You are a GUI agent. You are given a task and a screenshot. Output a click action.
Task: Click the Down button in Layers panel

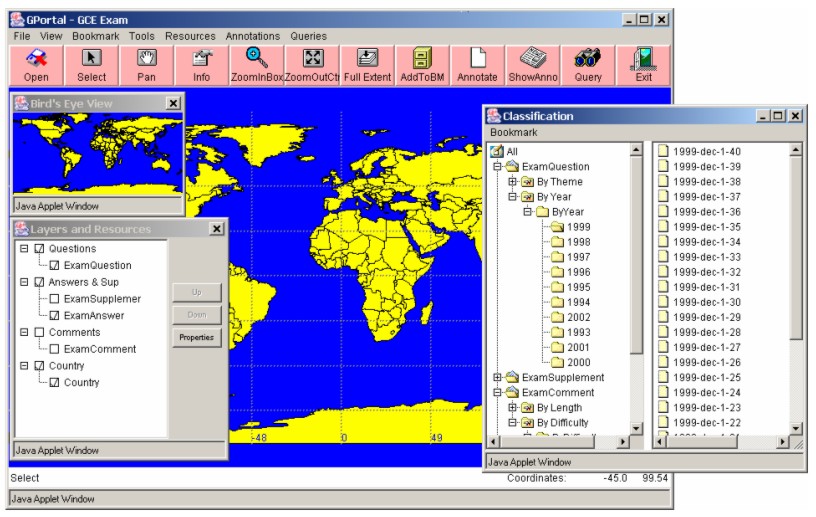197,315
